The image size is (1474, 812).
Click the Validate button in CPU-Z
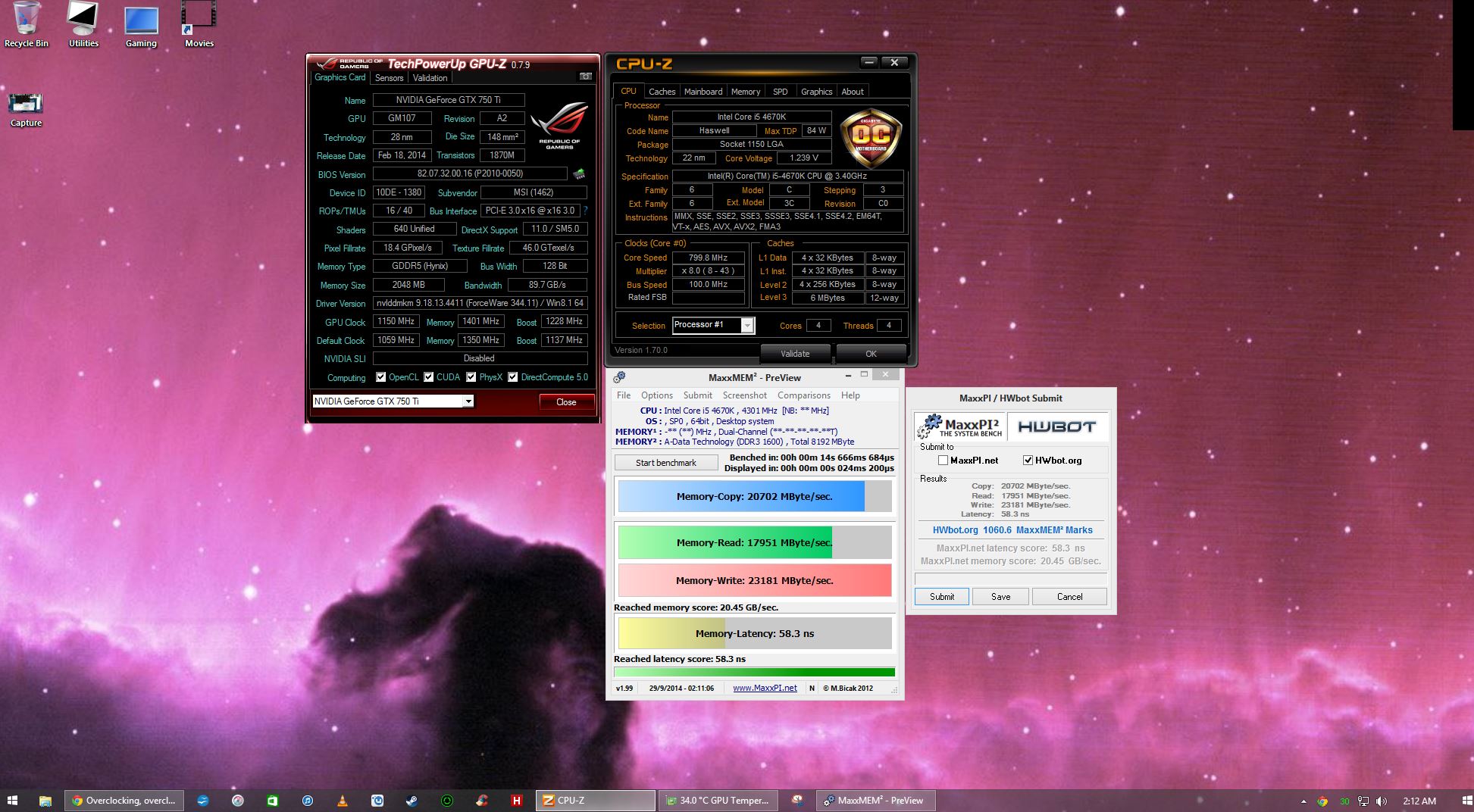(795, 354)
